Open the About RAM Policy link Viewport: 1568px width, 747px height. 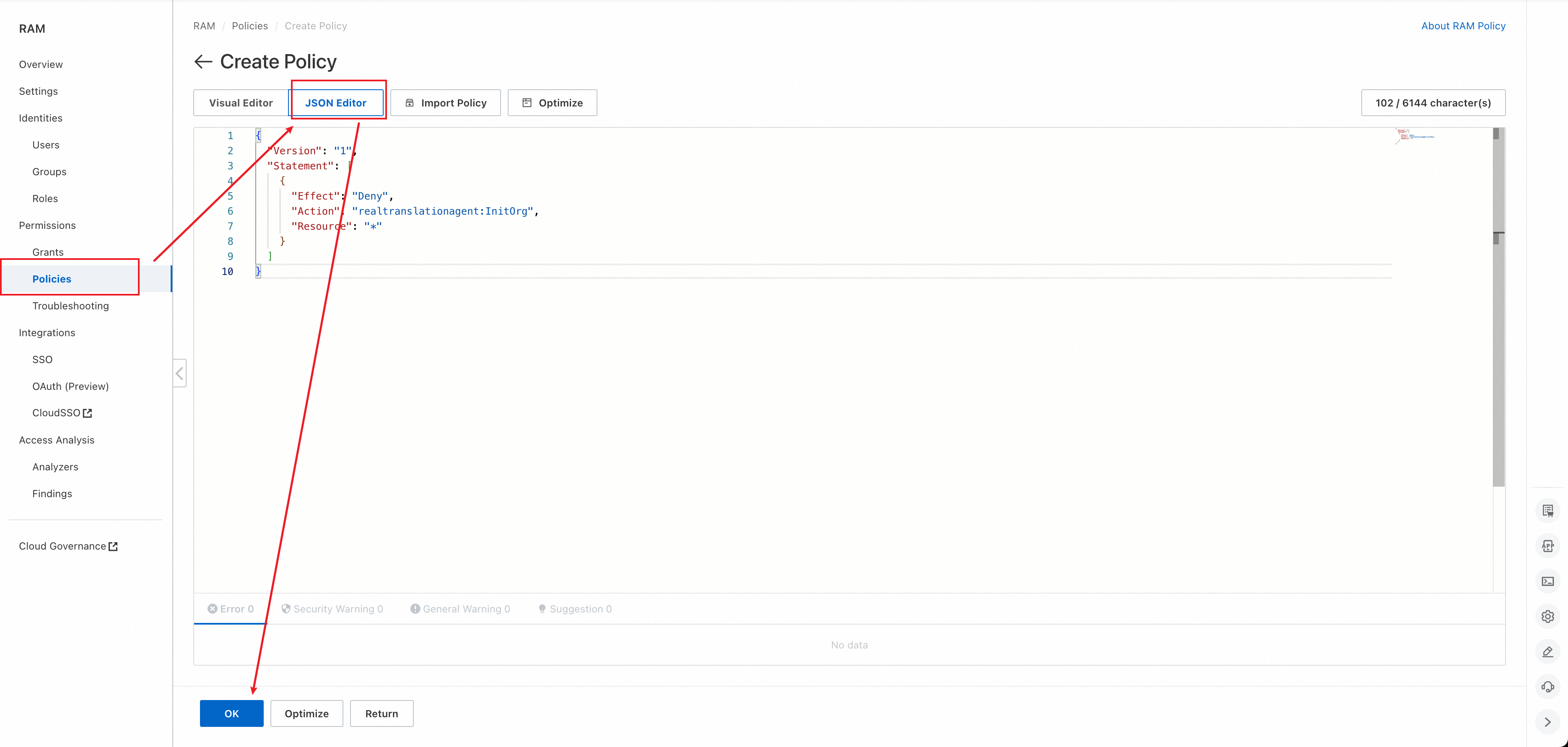tap(1463, 26)
